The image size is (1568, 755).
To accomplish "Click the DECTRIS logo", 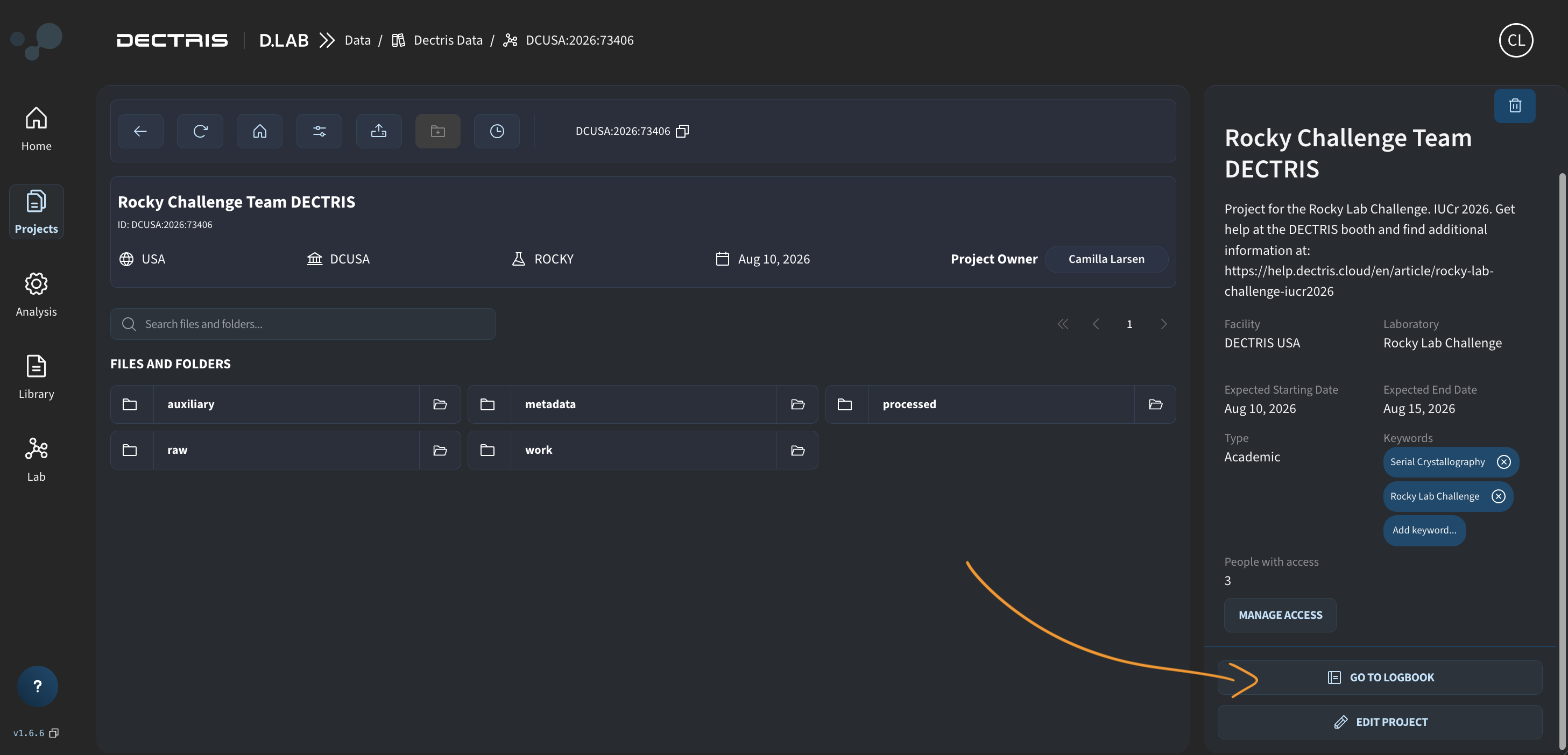I will [172, 40].
